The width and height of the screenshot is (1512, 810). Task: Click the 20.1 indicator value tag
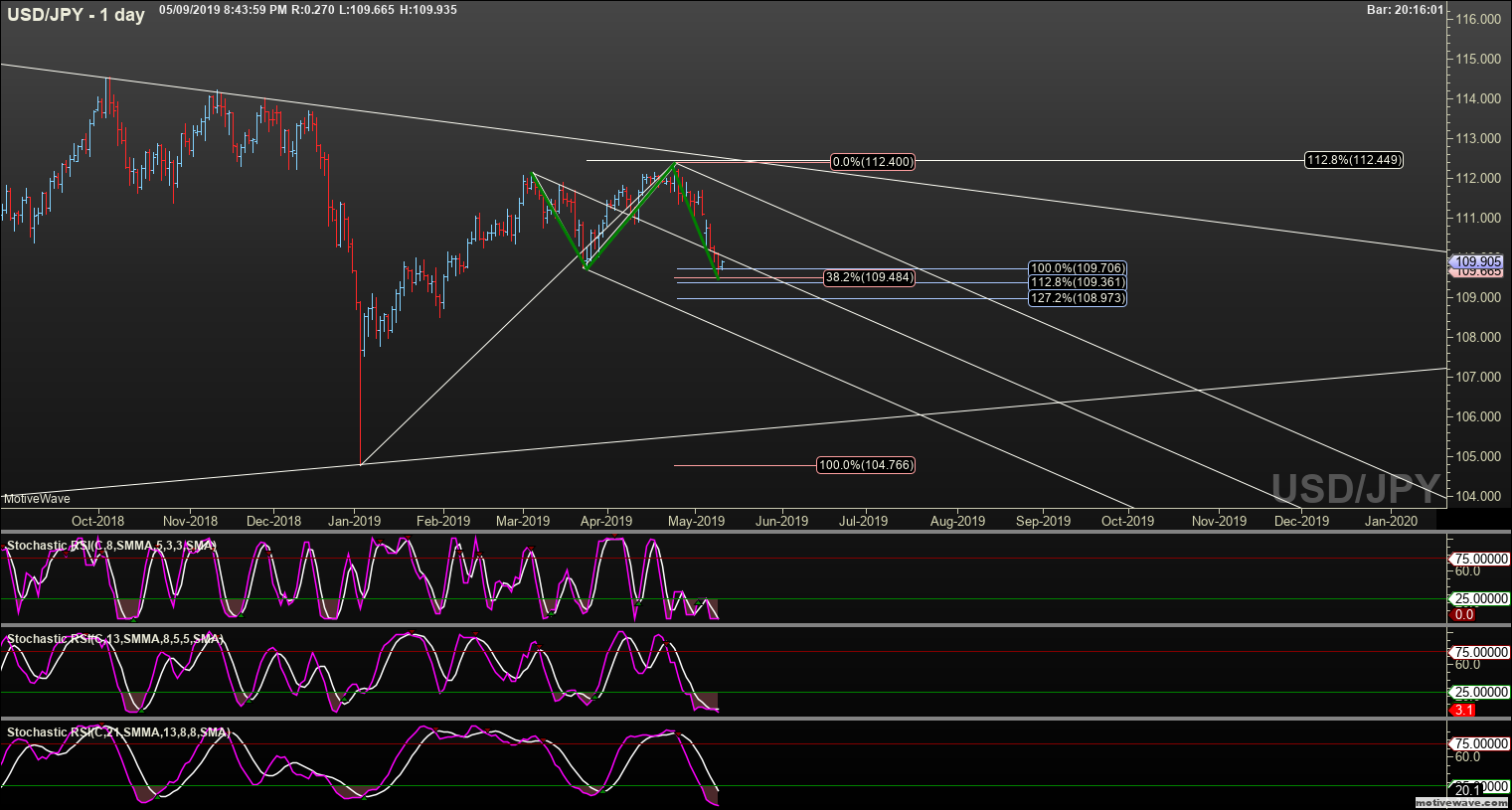[x=1468, y=790]
